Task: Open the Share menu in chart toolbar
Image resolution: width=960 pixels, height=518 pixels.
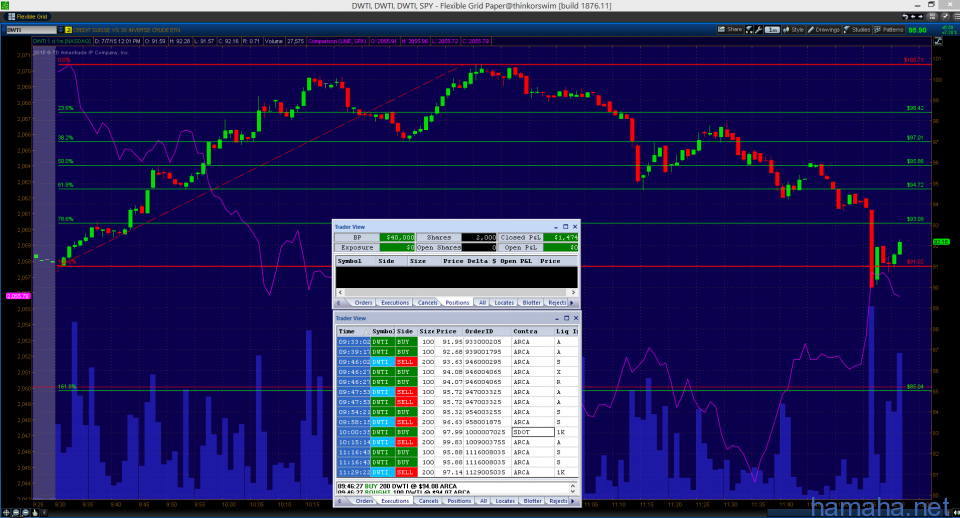Action: coord(730,29)
